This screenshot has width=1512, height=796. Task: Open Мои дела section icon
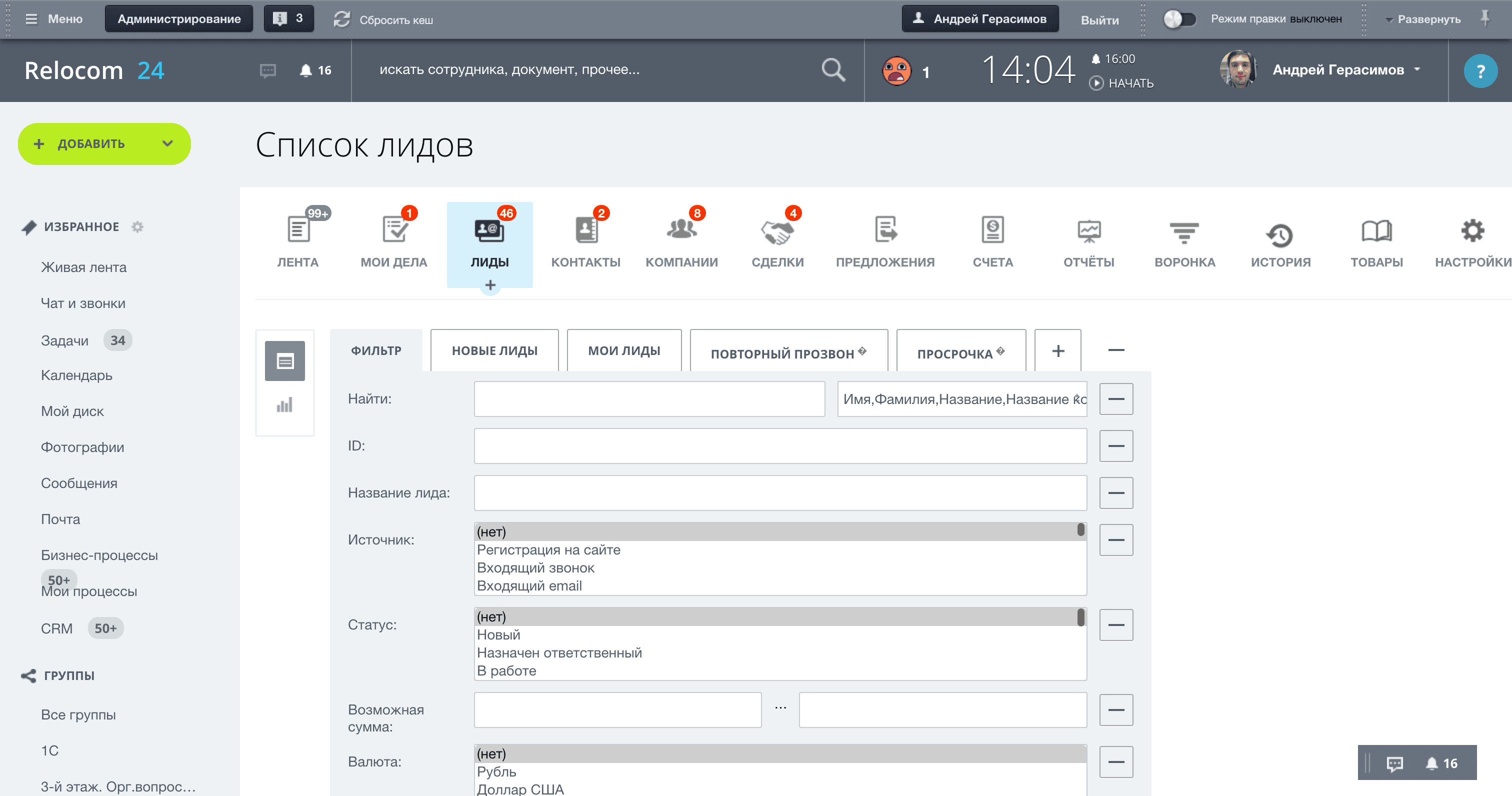coord(394,229)
